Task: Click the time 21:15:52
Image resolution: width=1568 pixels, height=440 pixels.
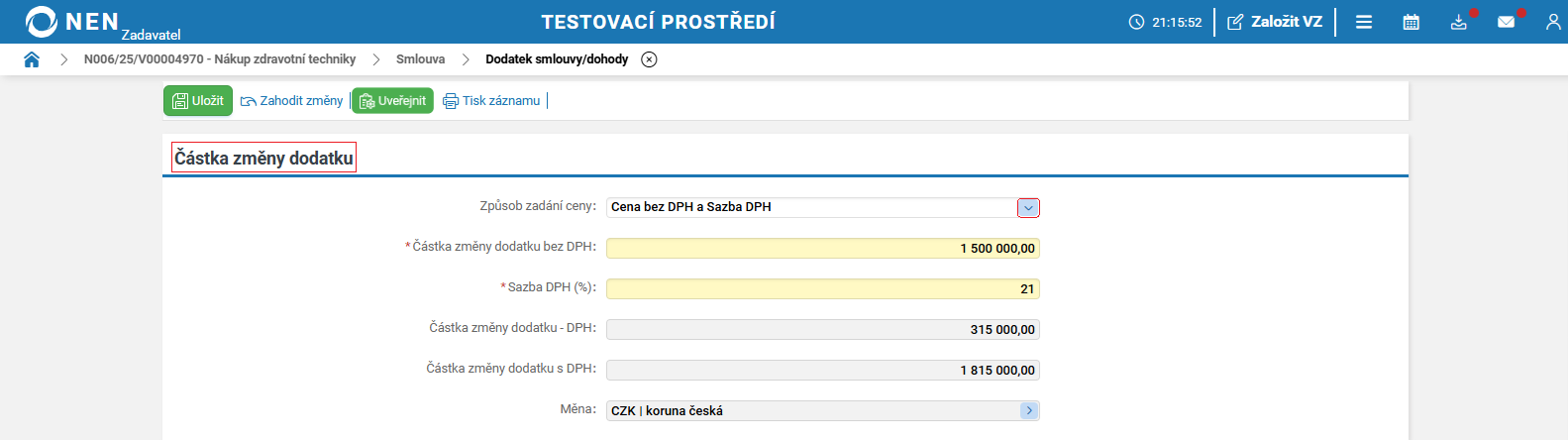Action: (x=1177, y=22)
